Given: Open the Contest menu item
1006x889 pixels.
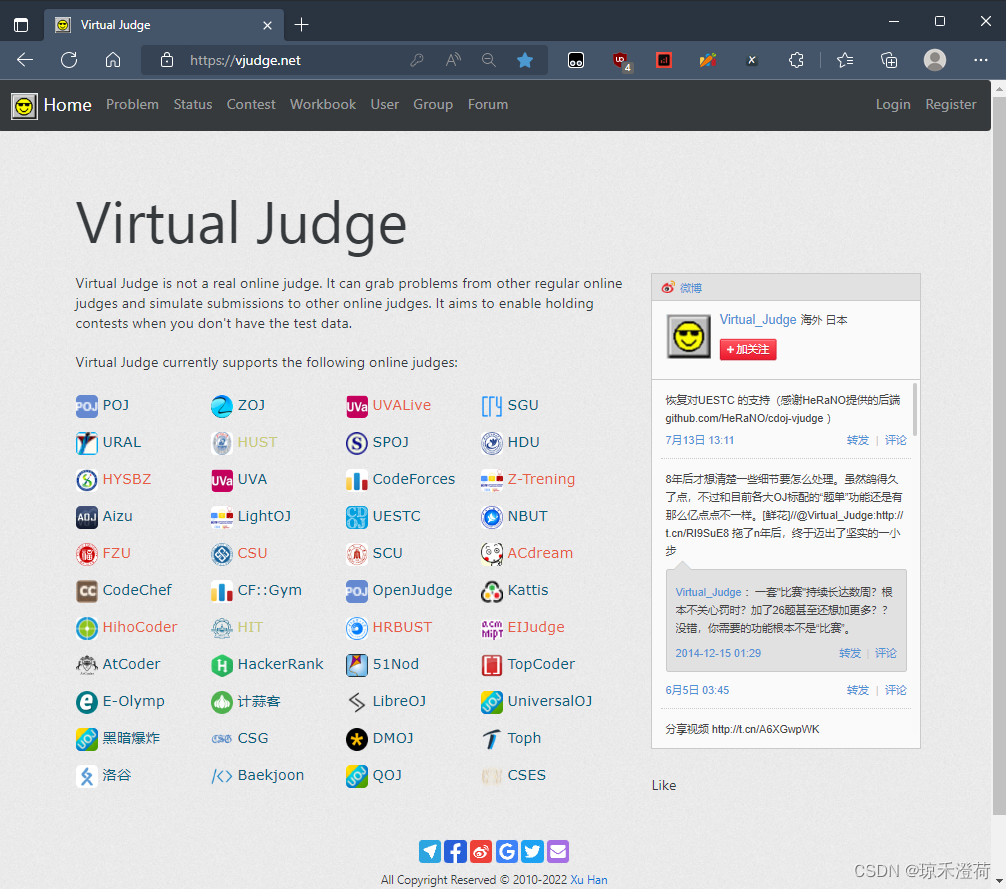Looking at the screenshot, I should [x=251, y=104].
